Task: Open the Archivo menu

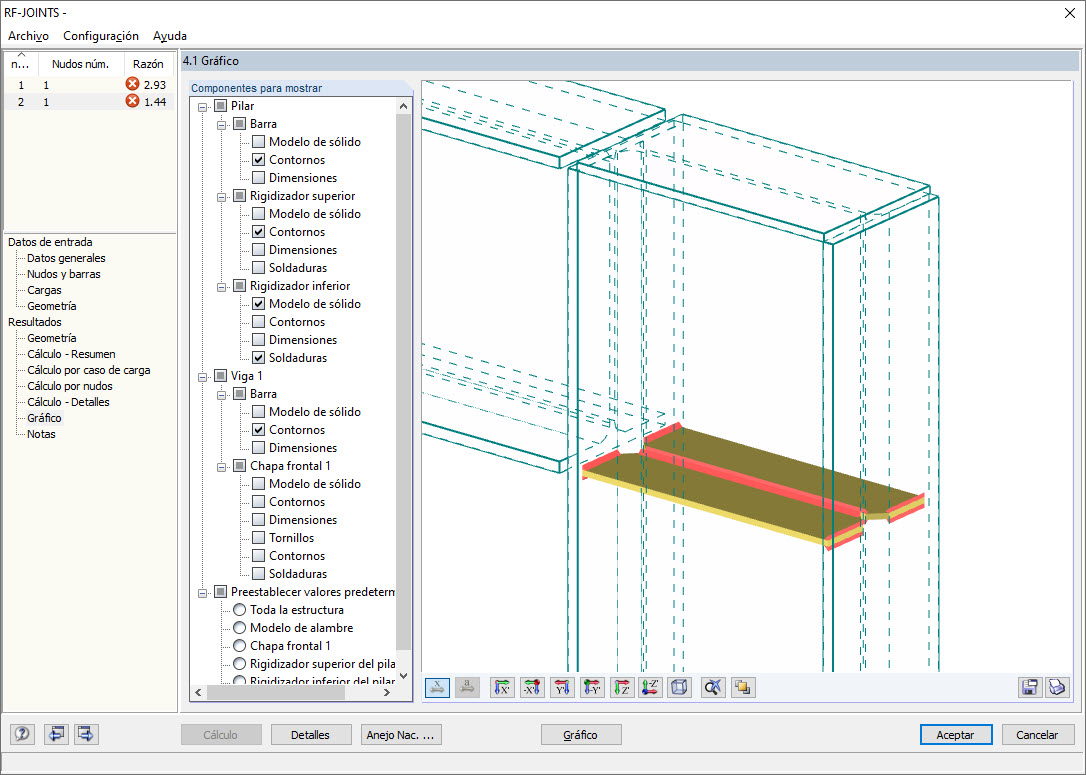Action: (x=28, y=35)
